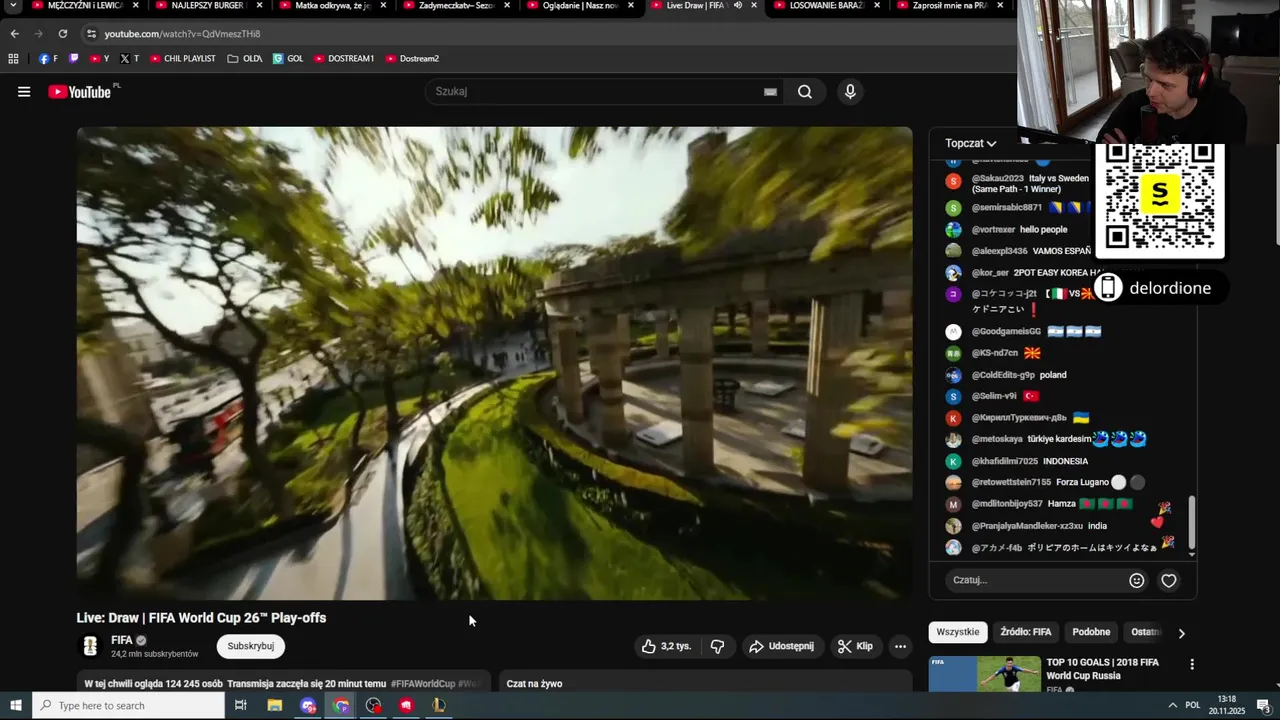The width and height of the screenshot is (1280, 720).
Task: Reload the page with the refresh icon
Action: [62, 34]
